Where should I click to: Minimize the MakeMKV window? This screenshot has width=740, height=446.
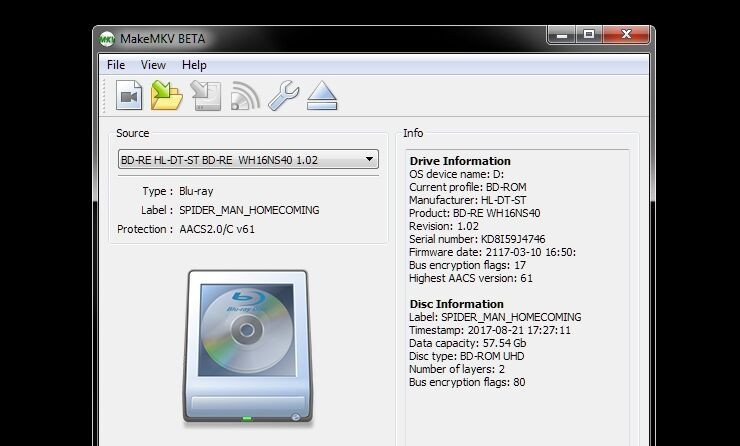[x=562, y=34]
